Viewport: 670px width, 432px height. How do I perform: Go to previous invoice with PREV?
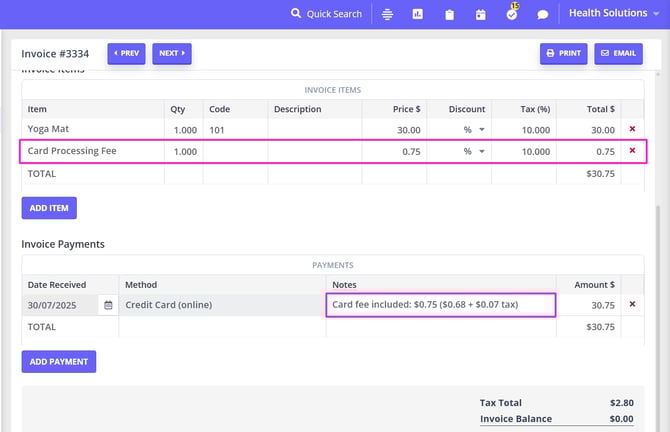click(x=126, y=53)
